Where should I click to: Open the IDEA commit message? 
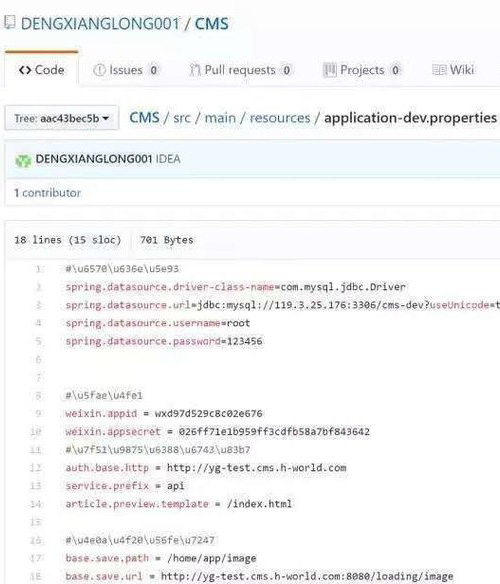click(168, 159)
